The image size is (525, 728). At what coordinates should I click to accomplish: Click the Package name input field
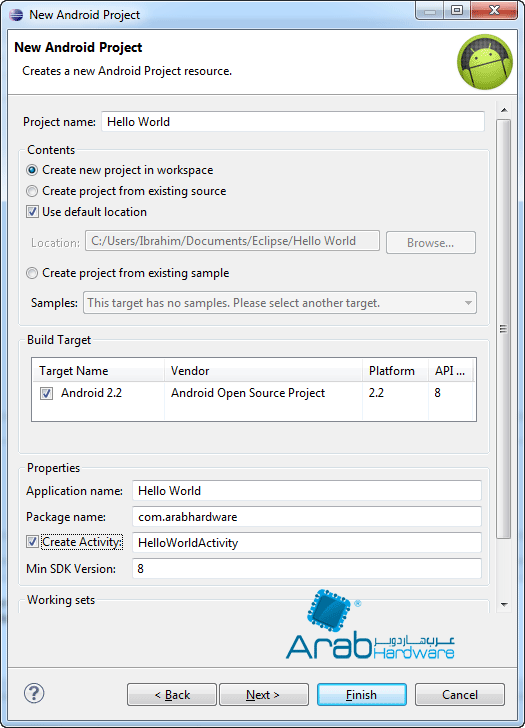click(307, 517)
